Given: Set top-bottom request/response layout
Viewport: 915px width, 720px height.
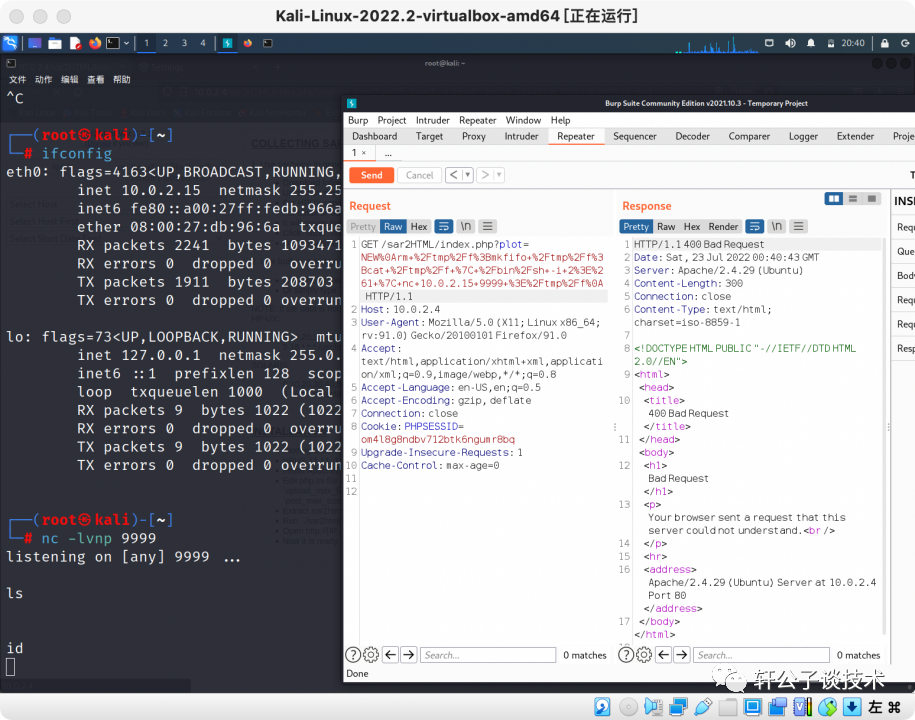Looking at the screenshot, I should click(853, 199).
